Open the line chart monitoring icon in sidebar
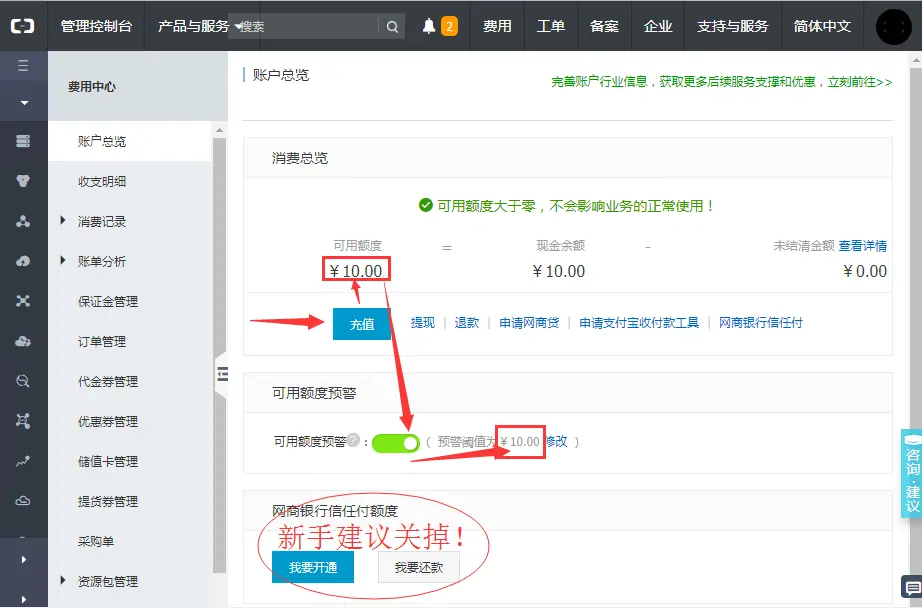The height and width of the screenshot is (608, 922). pos(23,462)
